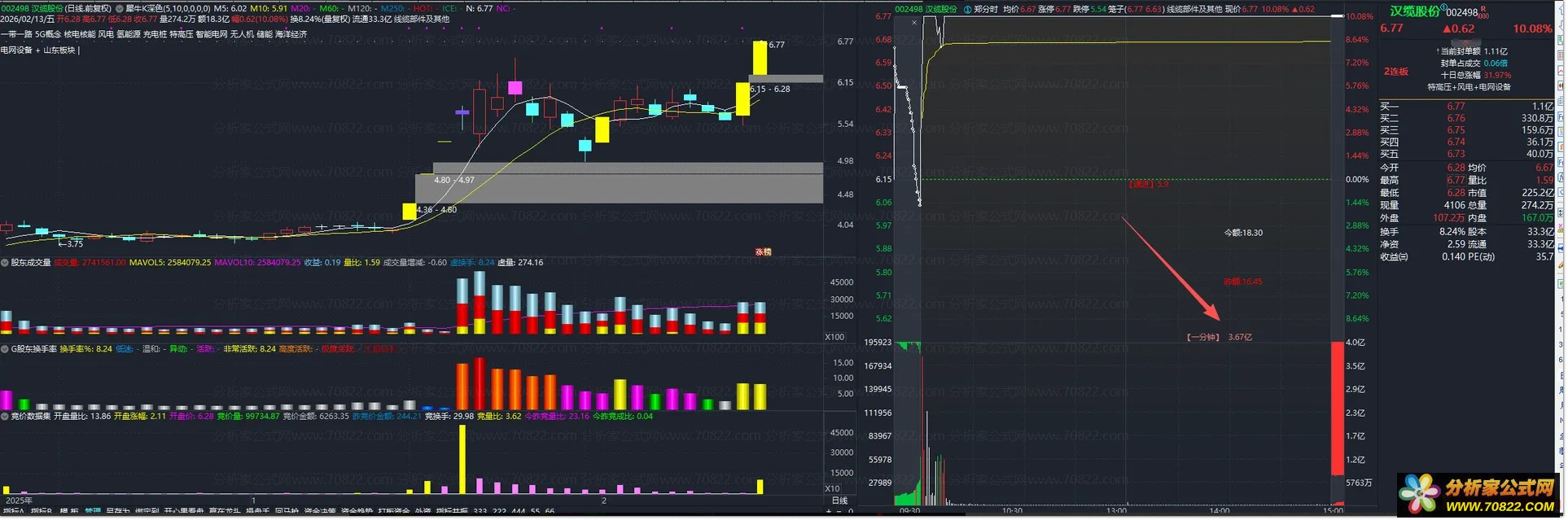Select the 竞价数据集 sub-chart indicator name
The image size is (1568, 520).
click(31, 417)
